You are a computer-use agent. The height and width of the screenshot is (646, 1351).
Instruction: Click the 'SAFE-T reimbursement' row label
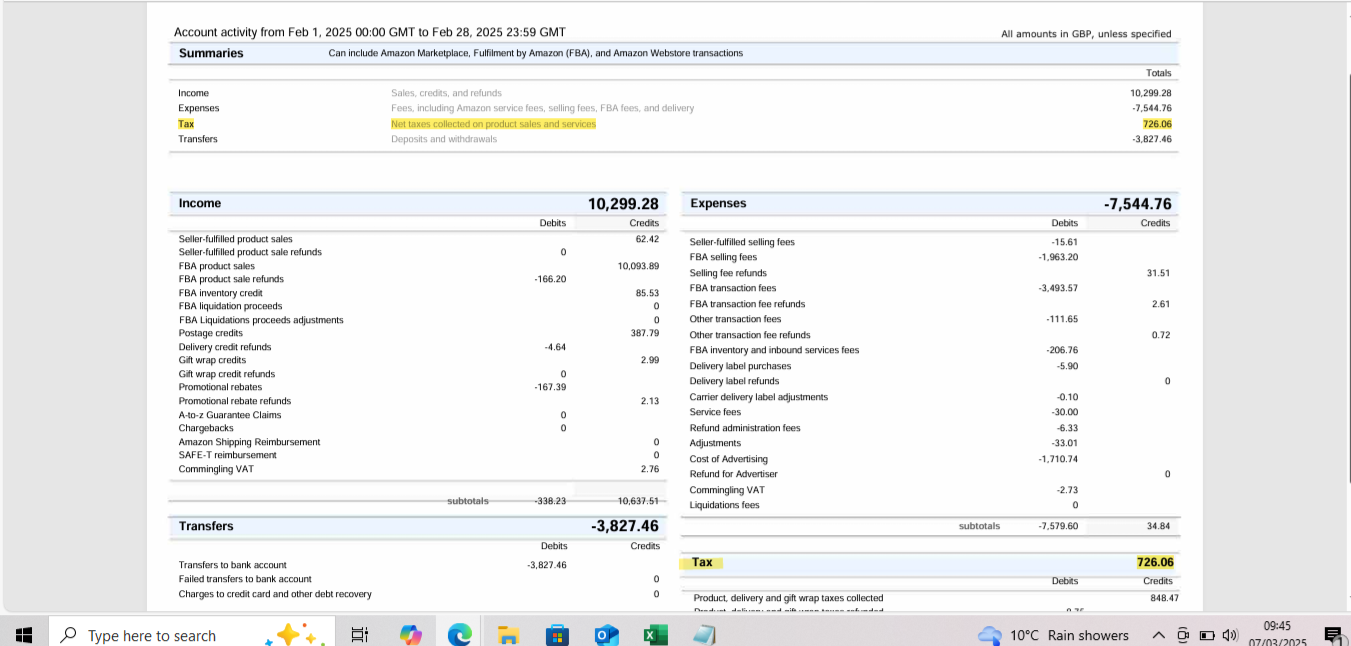[x=228, y=455]
